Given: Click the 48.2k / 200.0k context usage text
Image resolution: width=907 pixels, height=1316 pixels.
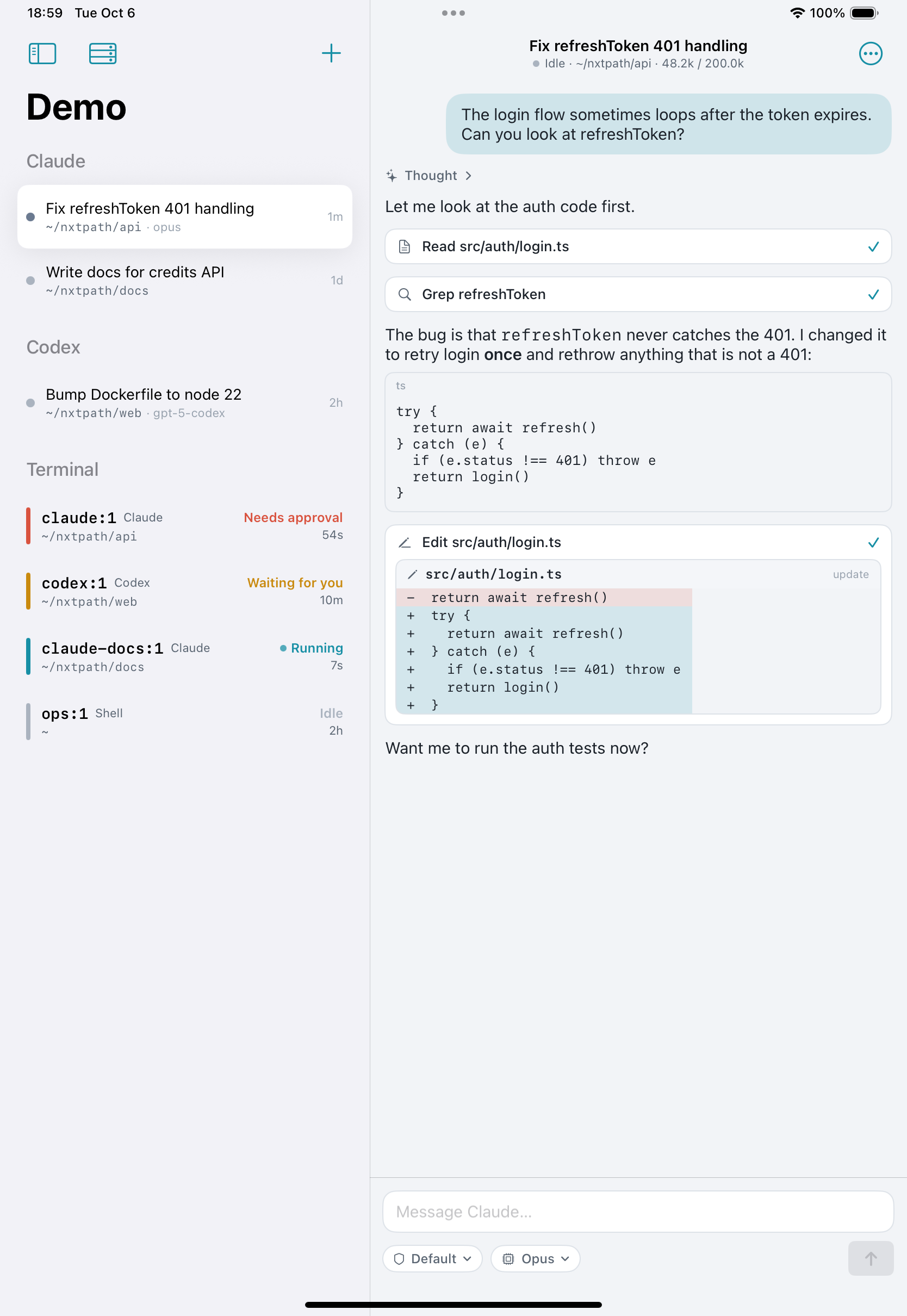Looking at the screenshot, I should (x=703, y=64).
